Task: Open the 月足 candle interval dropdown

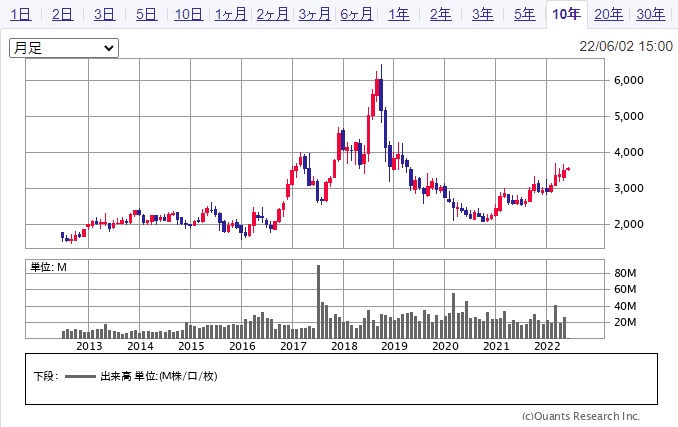Action: point(64,48)
